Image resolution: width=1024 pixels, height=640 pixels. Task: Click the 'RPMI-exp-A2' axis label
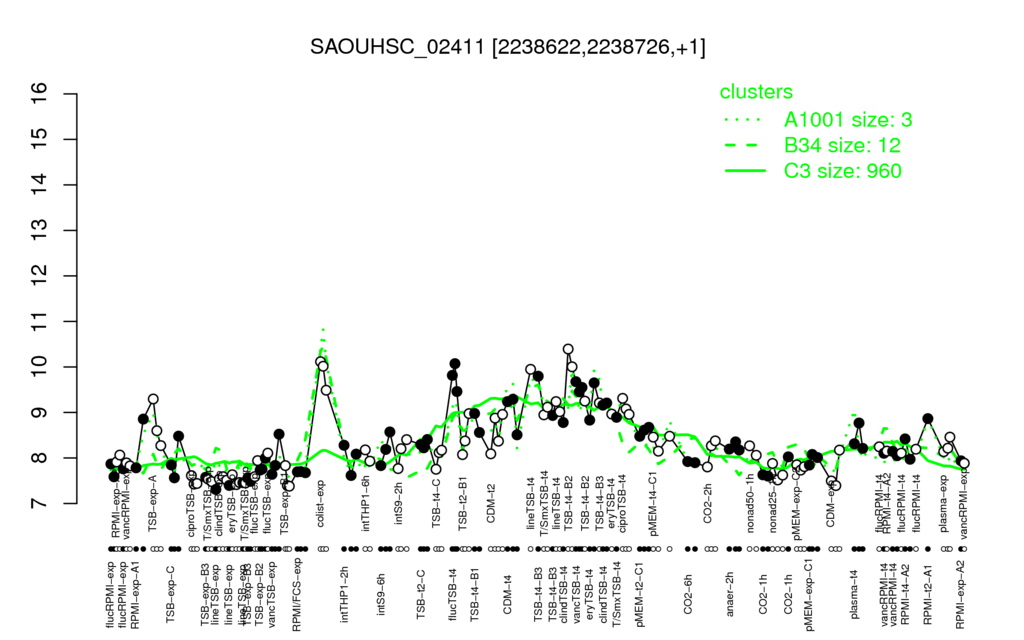pos(960,595)
